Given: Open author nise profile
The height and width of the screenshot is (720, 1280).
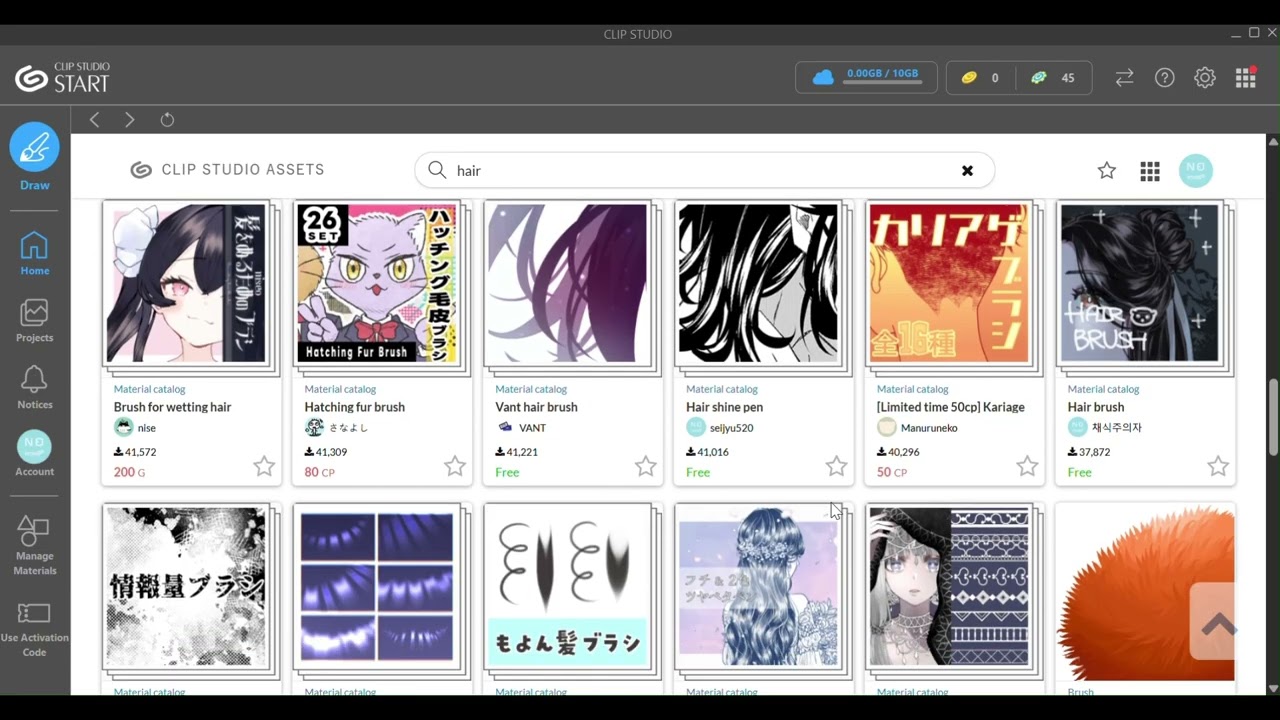Looking at the screenshot, I should point(135,428).
